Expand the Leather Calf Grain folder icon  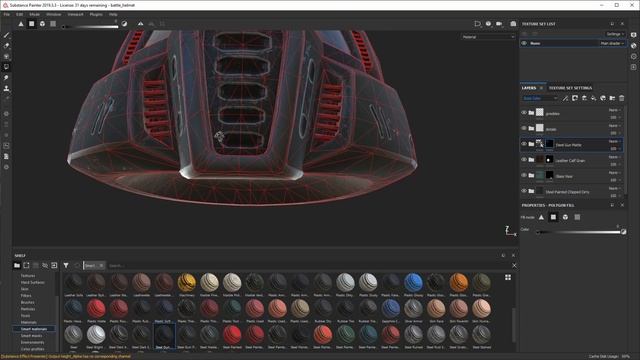click(x=531, y=160)
